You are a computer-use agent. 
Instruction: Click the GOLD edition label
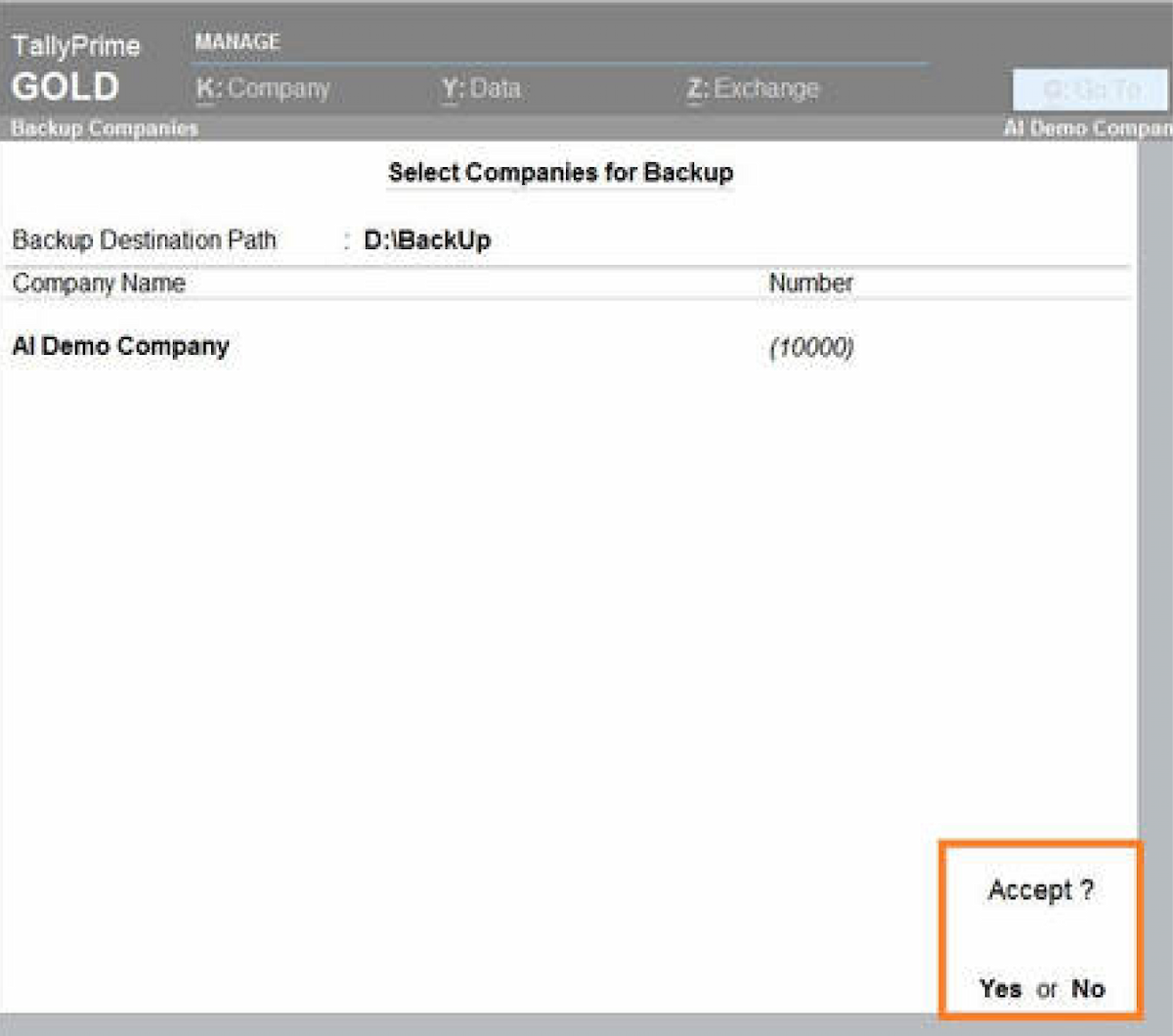65,87
